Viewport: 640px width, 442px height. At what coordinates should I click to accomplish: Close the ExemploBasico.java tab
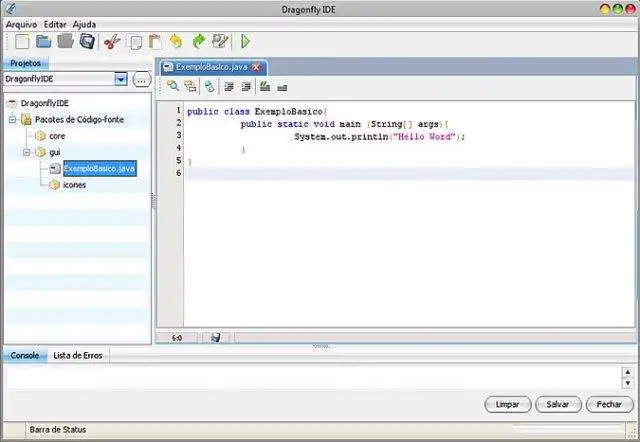pyautogui.click(x=256, y=67)
